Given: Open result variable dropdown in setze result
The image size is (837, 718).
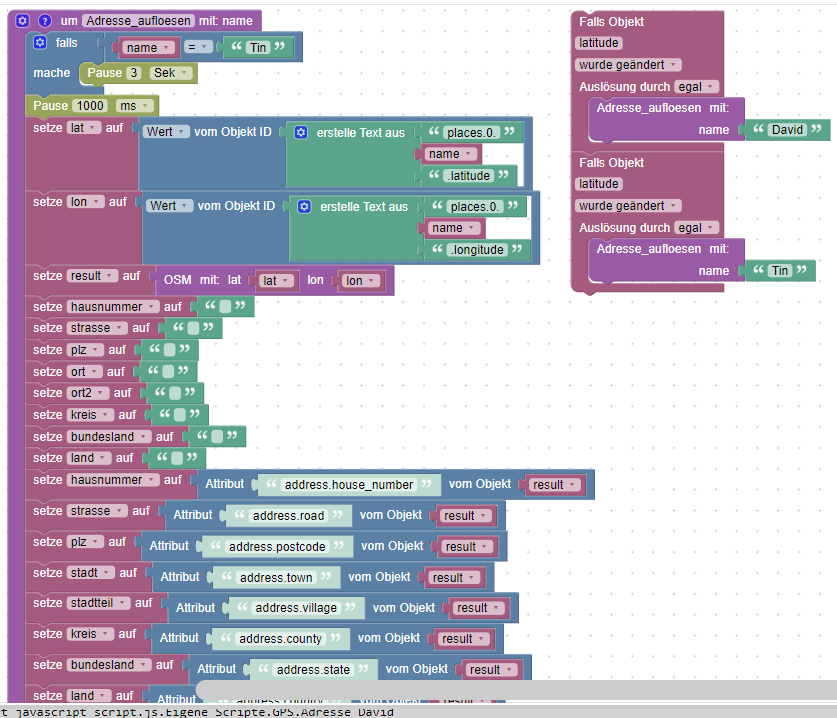Looking at the screenshot, I should pos(92,275).
